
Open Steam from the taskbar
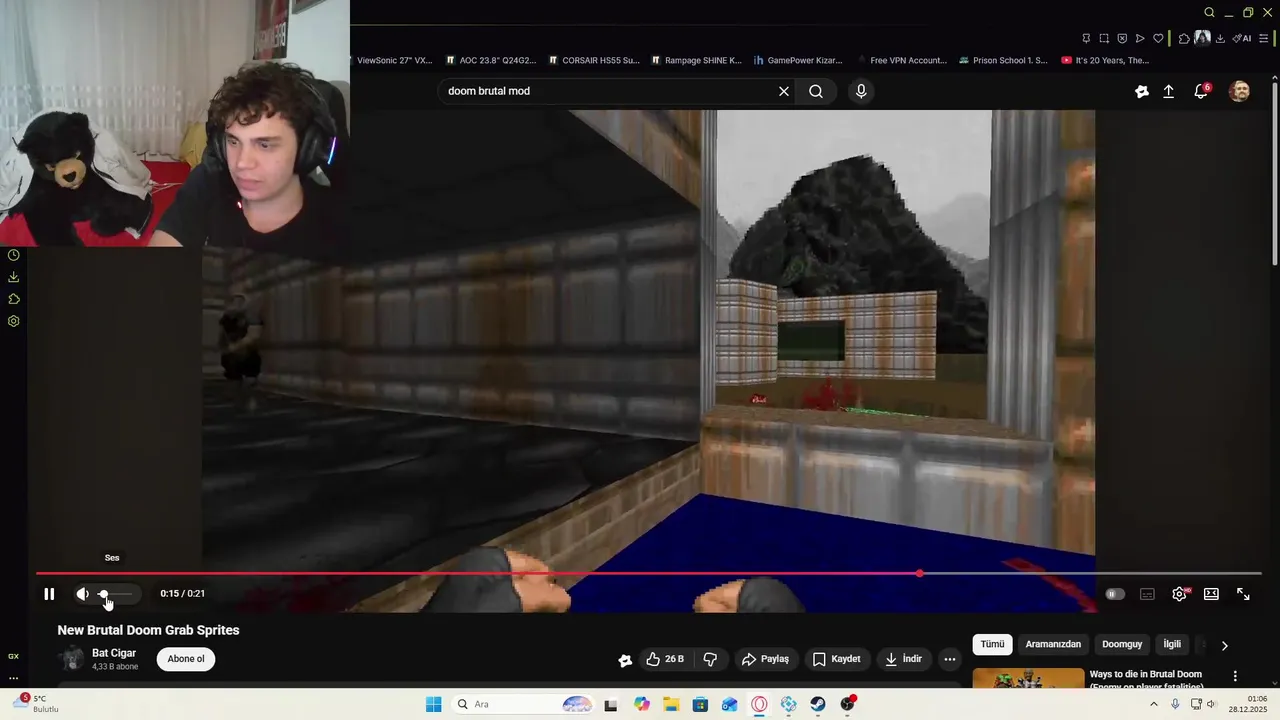[x=817, y=704]
